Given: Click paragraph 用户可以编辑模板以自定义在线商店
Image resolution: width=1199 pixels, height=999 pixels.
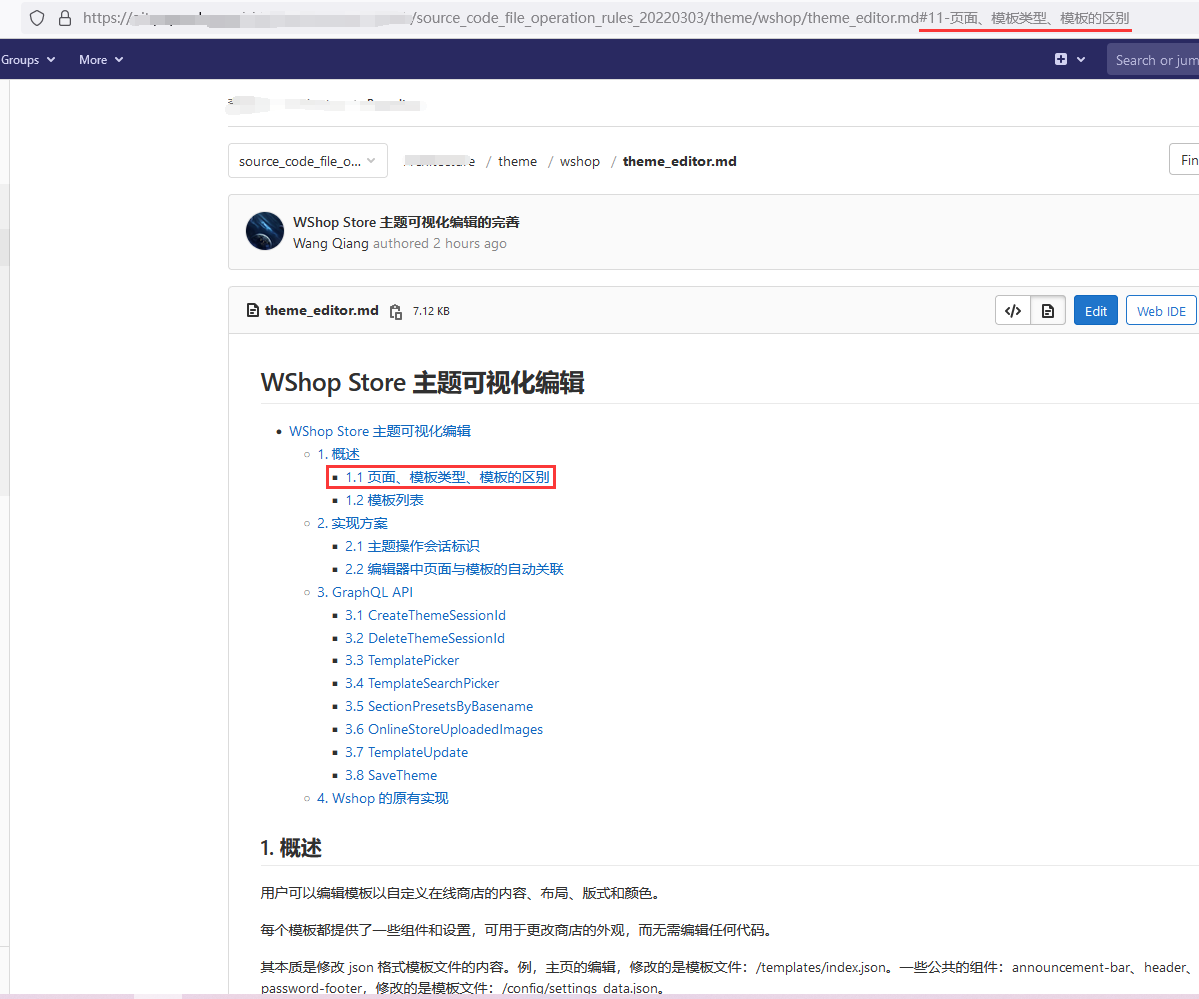Looking at the screenshot, I should pos(462,893).
